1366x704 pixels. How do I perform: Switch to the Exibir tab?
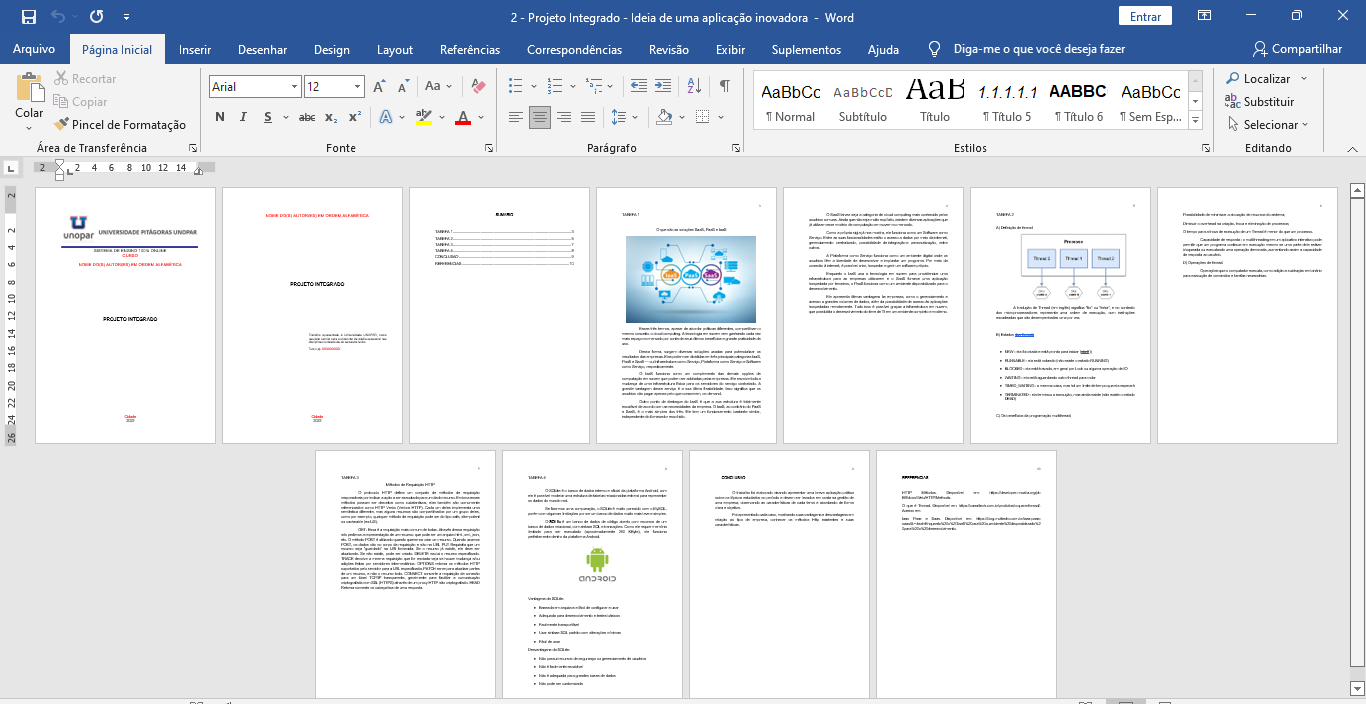731,49
